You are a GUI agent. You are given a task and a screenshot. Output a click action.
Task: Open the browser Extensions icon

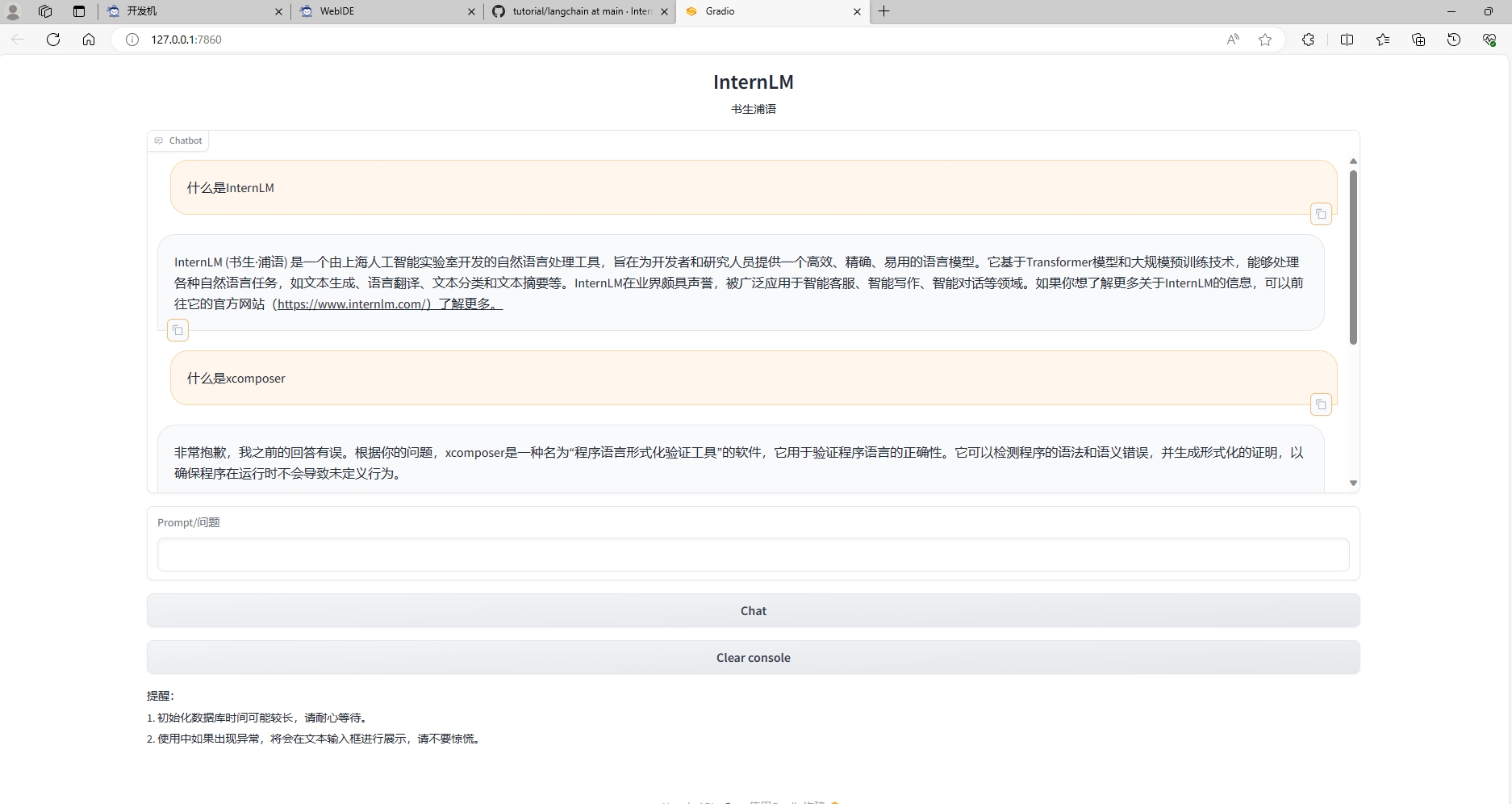[x=1308, y=40]
